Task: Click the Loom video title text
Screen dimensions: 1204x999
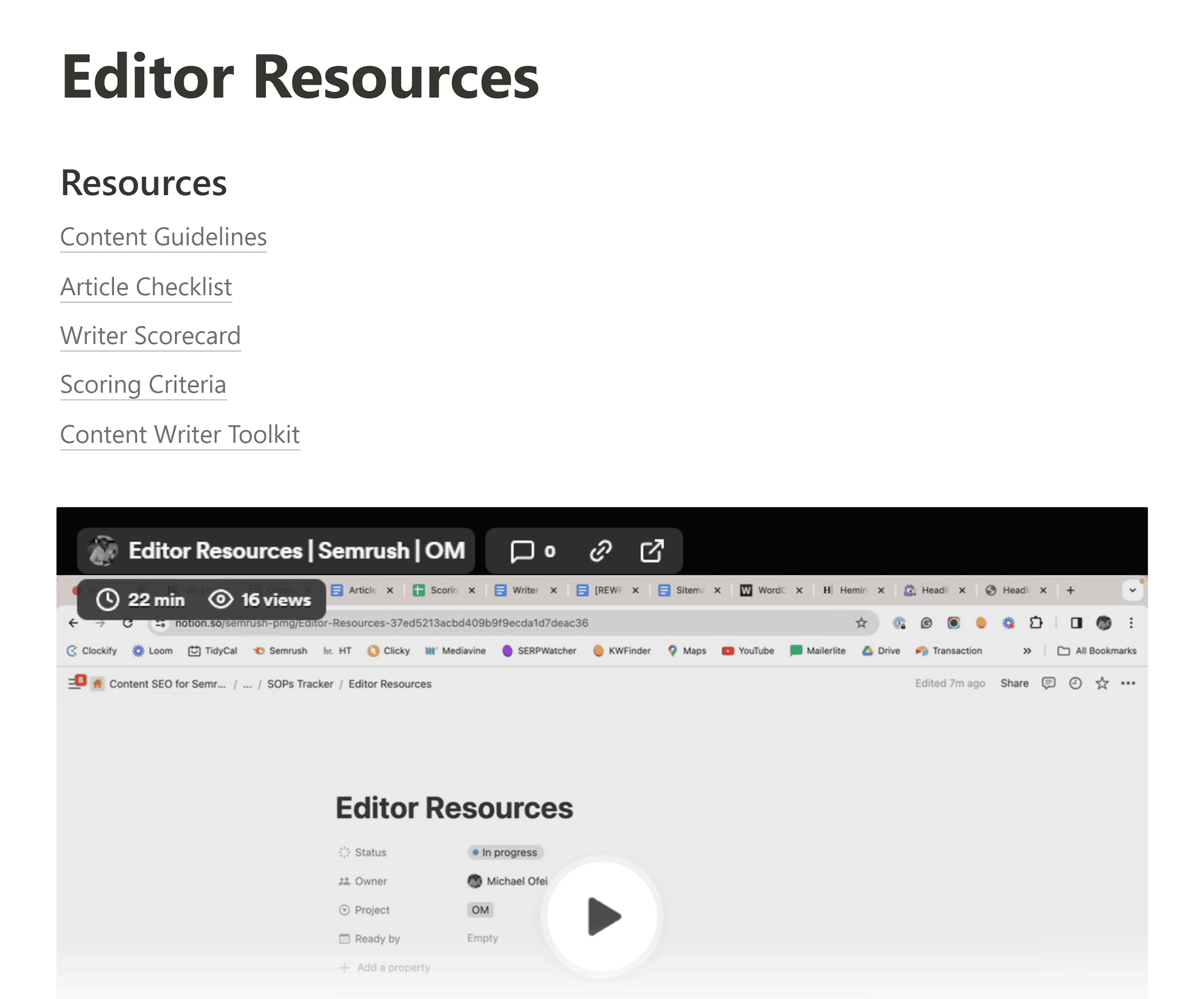Action: [x=296, y=551]
